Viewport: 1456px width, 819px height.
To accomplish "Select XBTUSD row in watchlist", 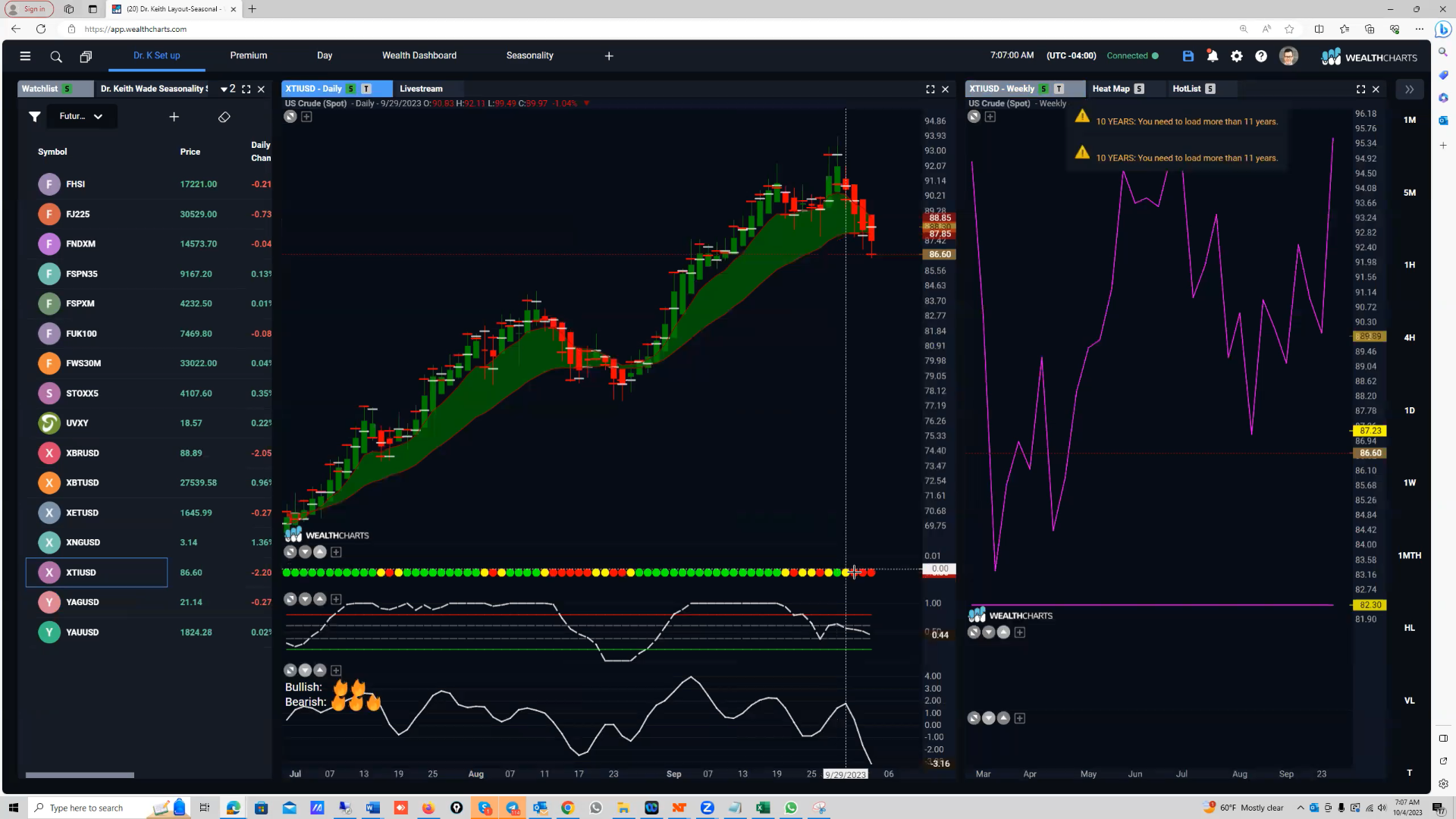I will (149, 482).
